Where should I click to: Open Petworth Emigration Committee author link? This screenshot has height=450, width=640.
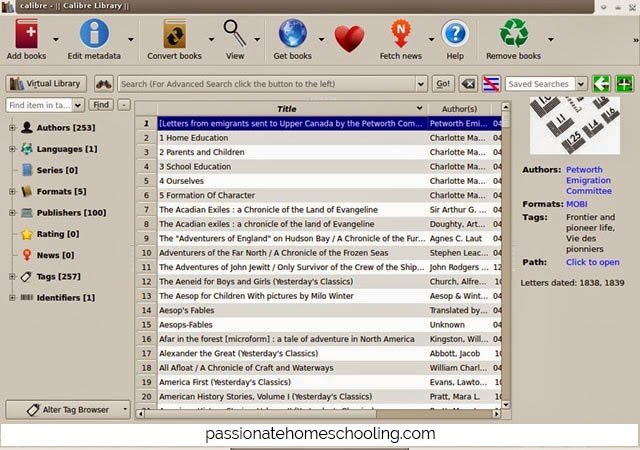tap(589, 180)
